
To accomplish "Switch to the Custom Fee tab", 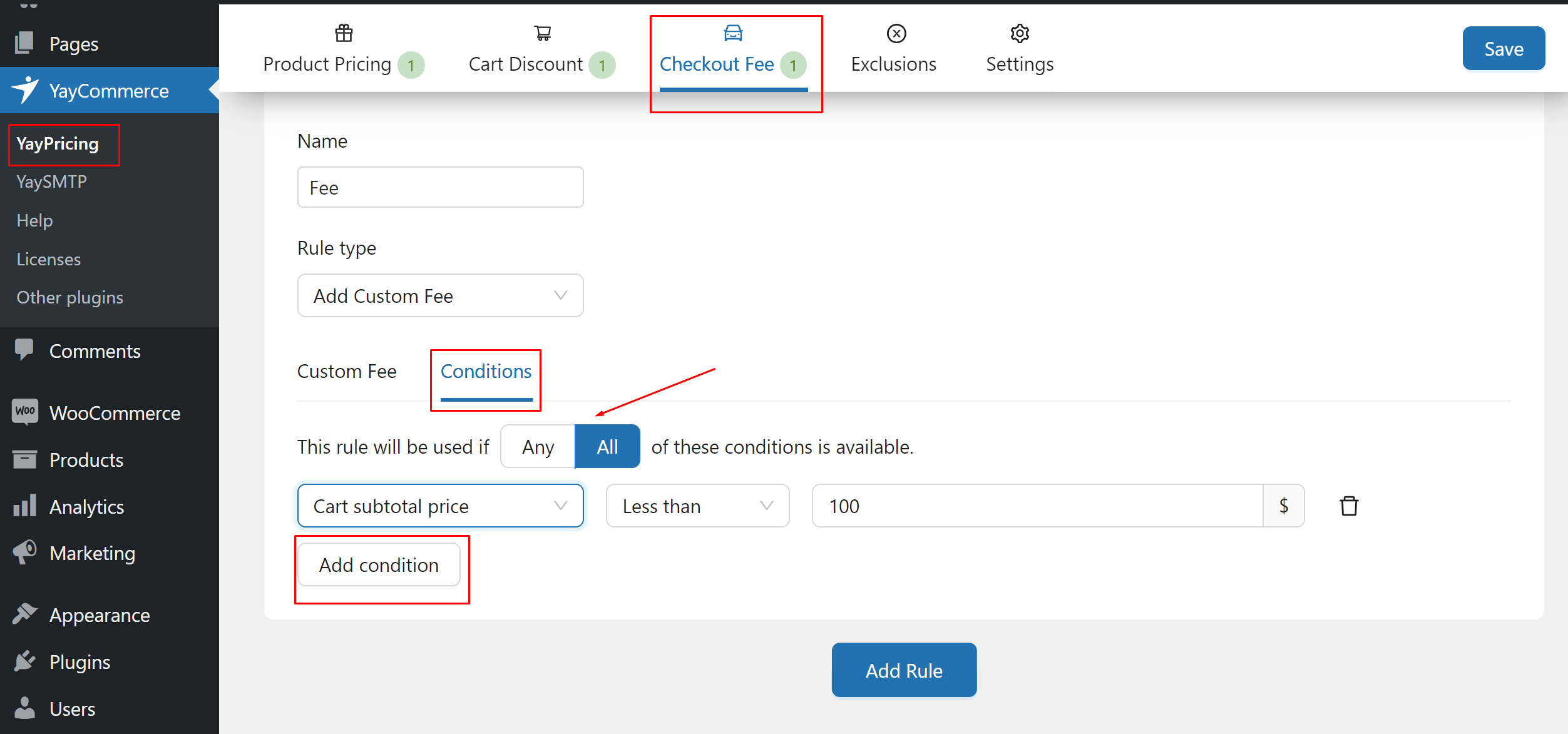I will click(x=347, y=372).
